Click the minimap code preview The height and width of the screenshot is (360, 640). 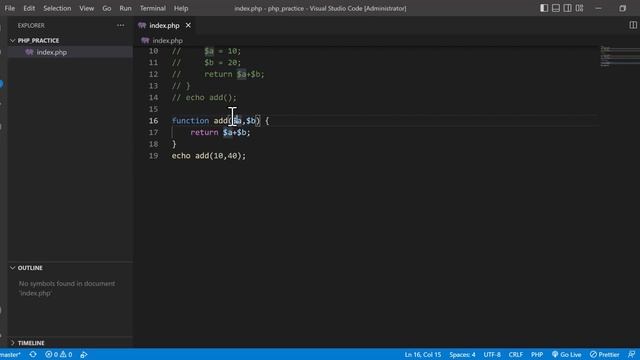click(x=620, y=56)
